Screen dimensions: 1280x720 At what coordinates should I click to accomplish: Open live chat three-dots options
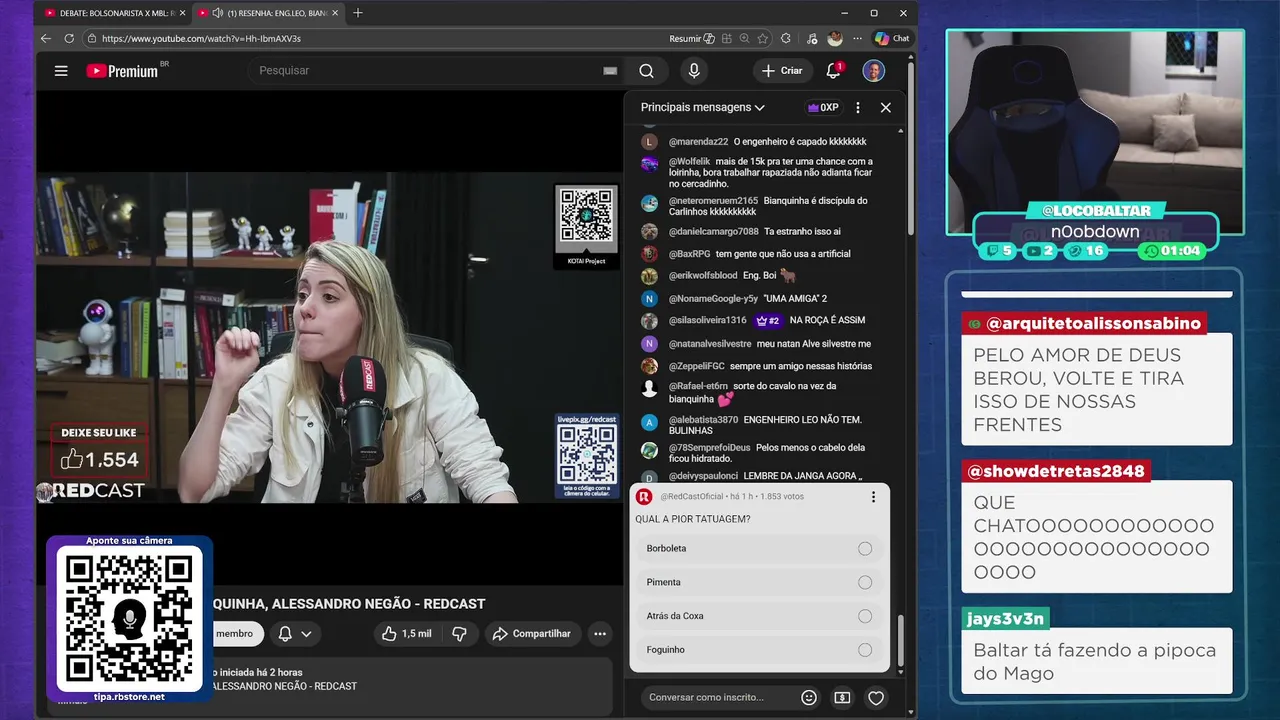[858, 107]
